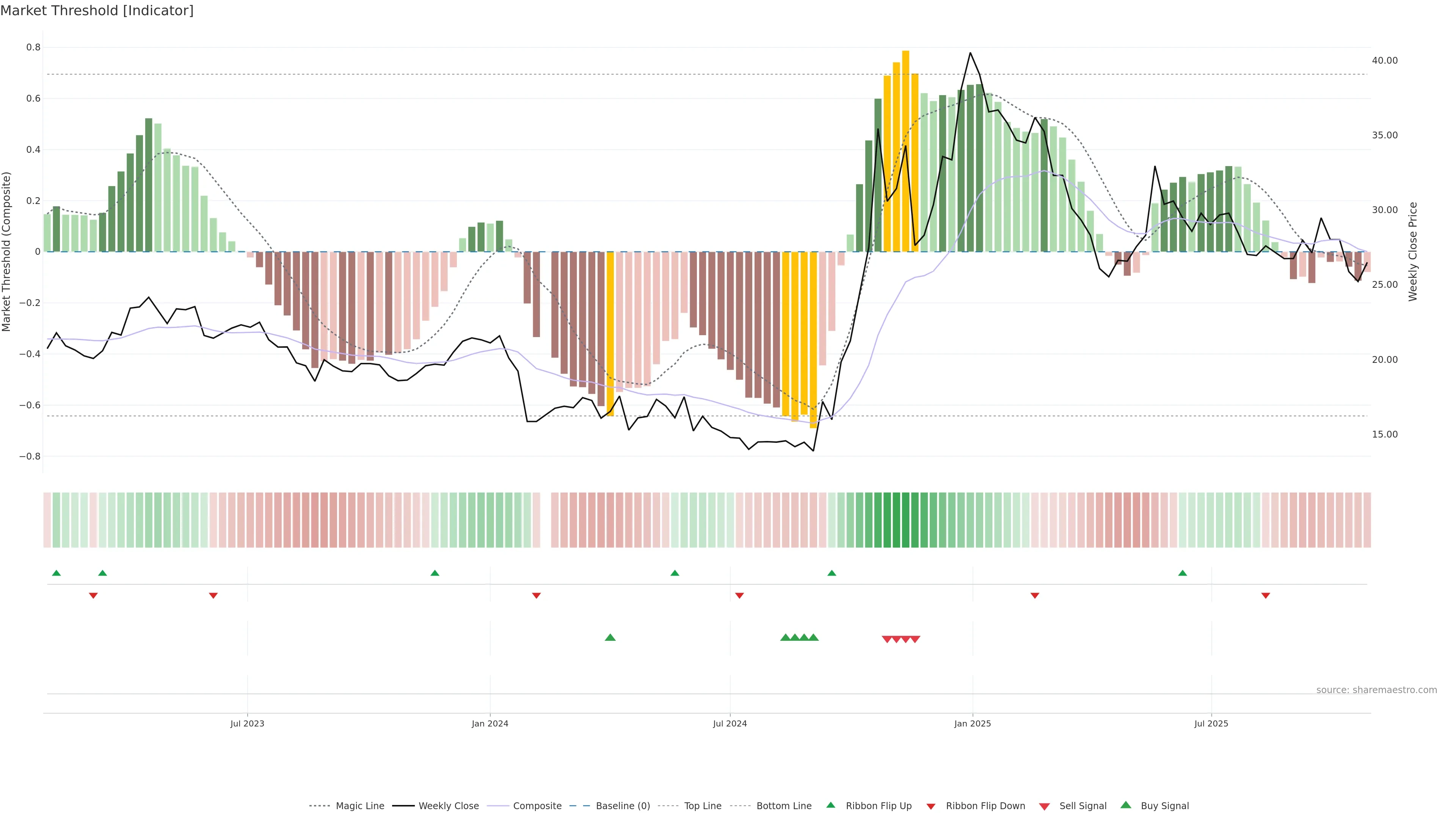The height and width of the screenshot is (819, 1456).
Task: Click the Sell Signal legend item
Action: pyautogui.click(x=1083, y=806)
